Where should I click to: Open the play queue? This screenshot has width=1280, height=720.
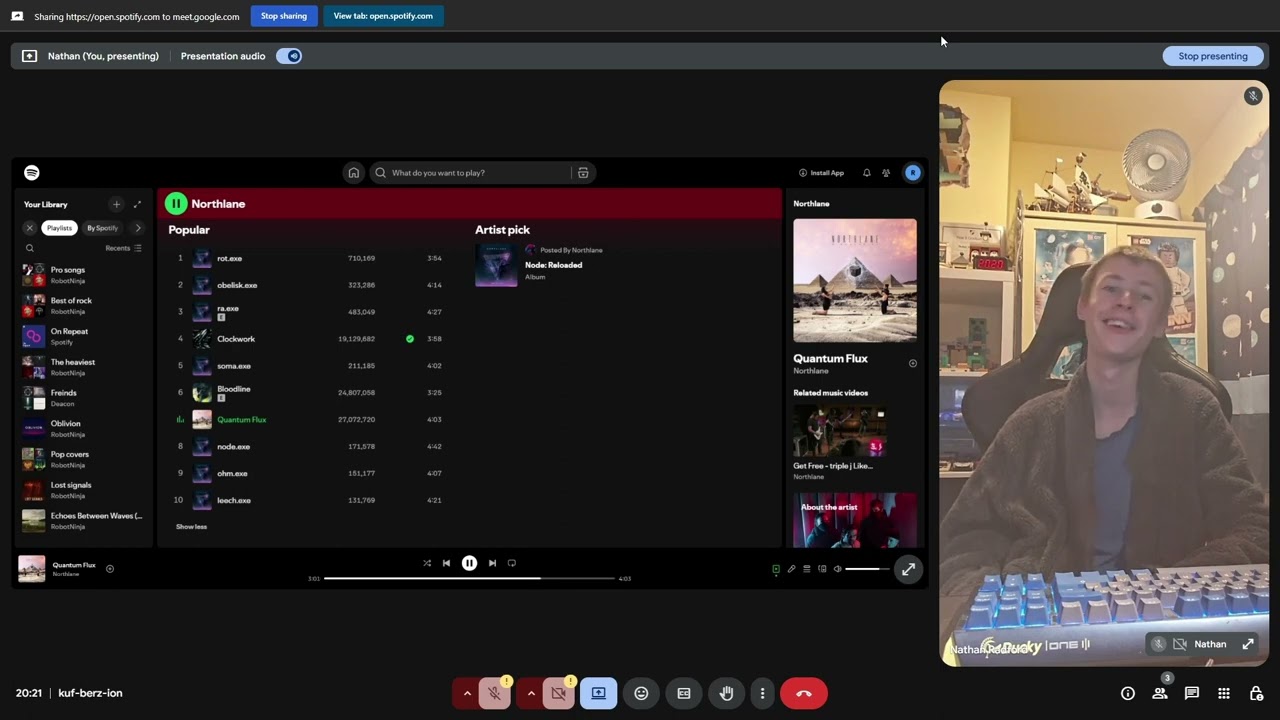[x=807, y=569]
